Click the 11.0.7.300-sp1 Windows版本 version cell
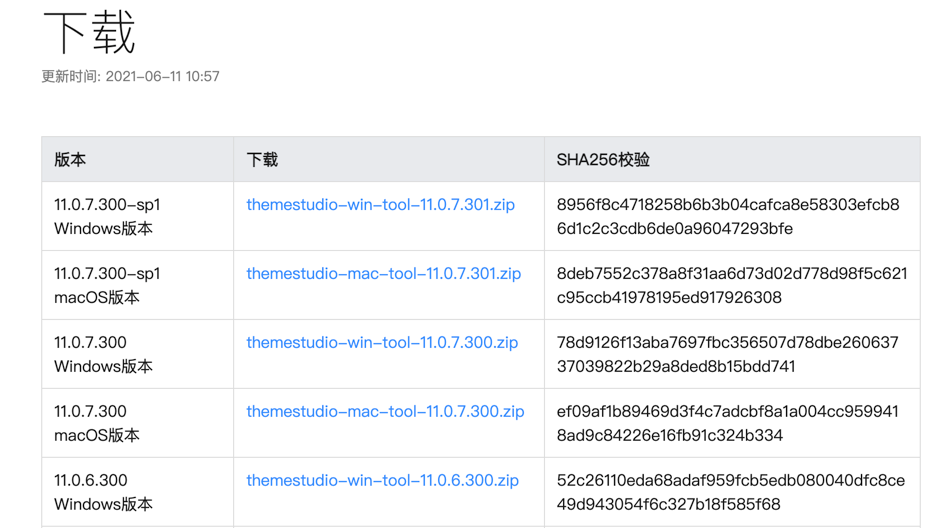The width and height of the screenshot is (950, 528). tap(107, 217)
